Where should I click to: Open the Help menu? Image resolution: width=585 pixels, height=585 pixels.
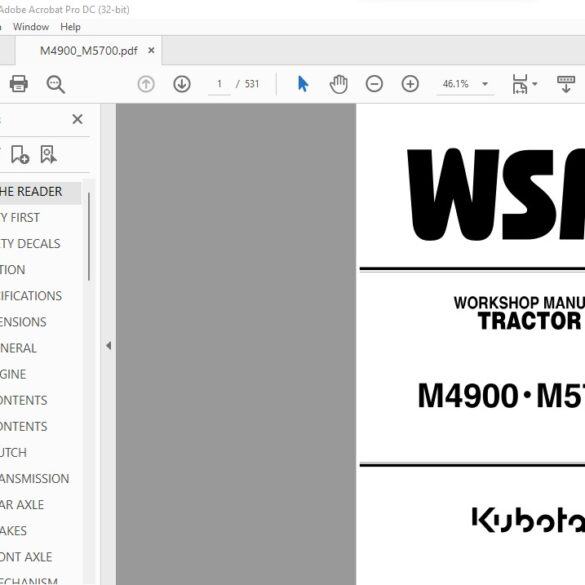71,27
